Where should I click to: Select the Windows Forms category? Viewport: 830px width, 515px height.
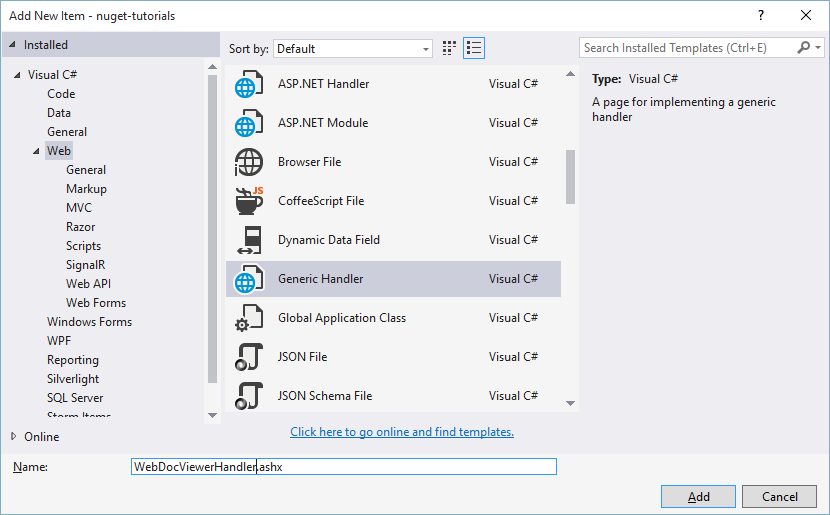tap(89, 322)
